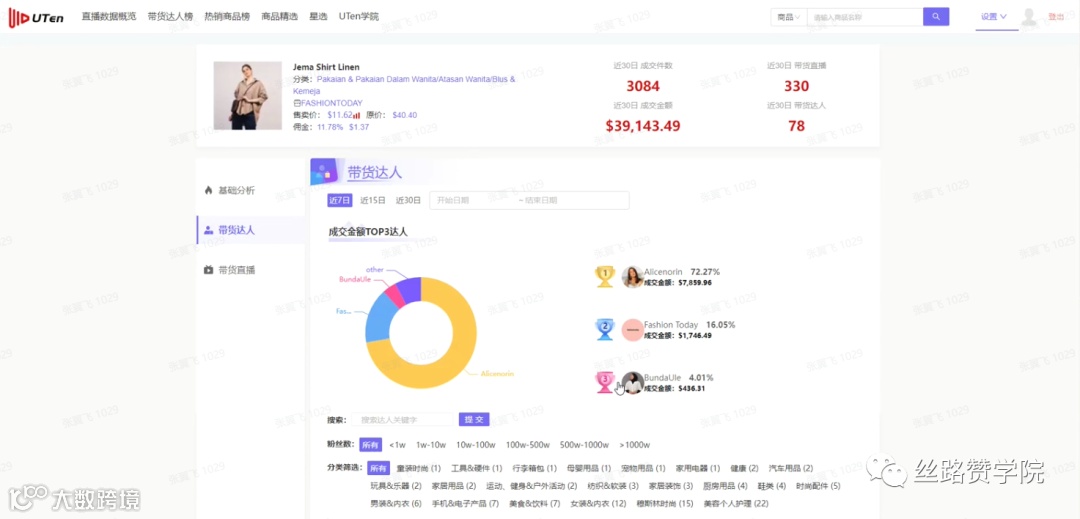Filter by 女装&内衣 (12) category
Viewport: 1080px width, 519px height.
pyautogui.click(x=598, y=504)
